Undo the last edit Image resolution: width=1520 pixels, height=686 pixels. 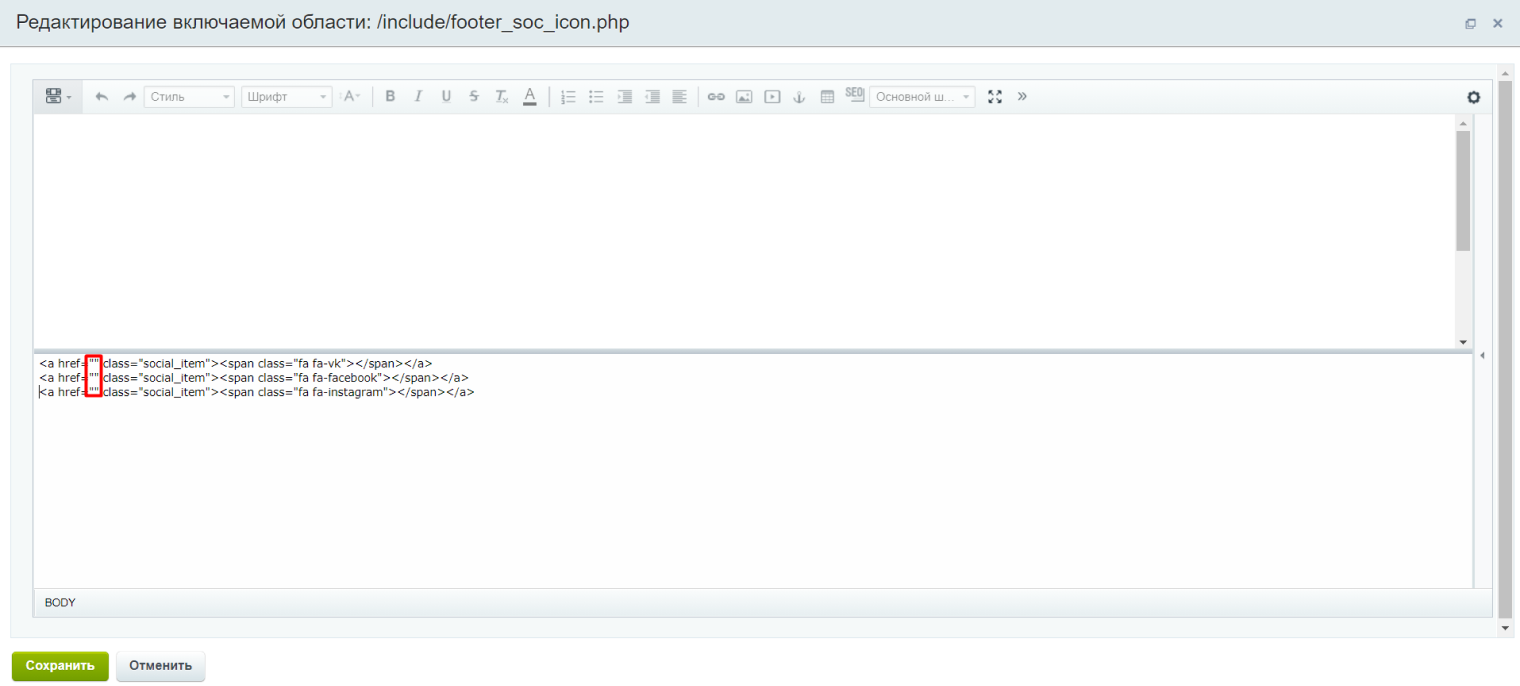pyautogui.click(x=102, y=97)
